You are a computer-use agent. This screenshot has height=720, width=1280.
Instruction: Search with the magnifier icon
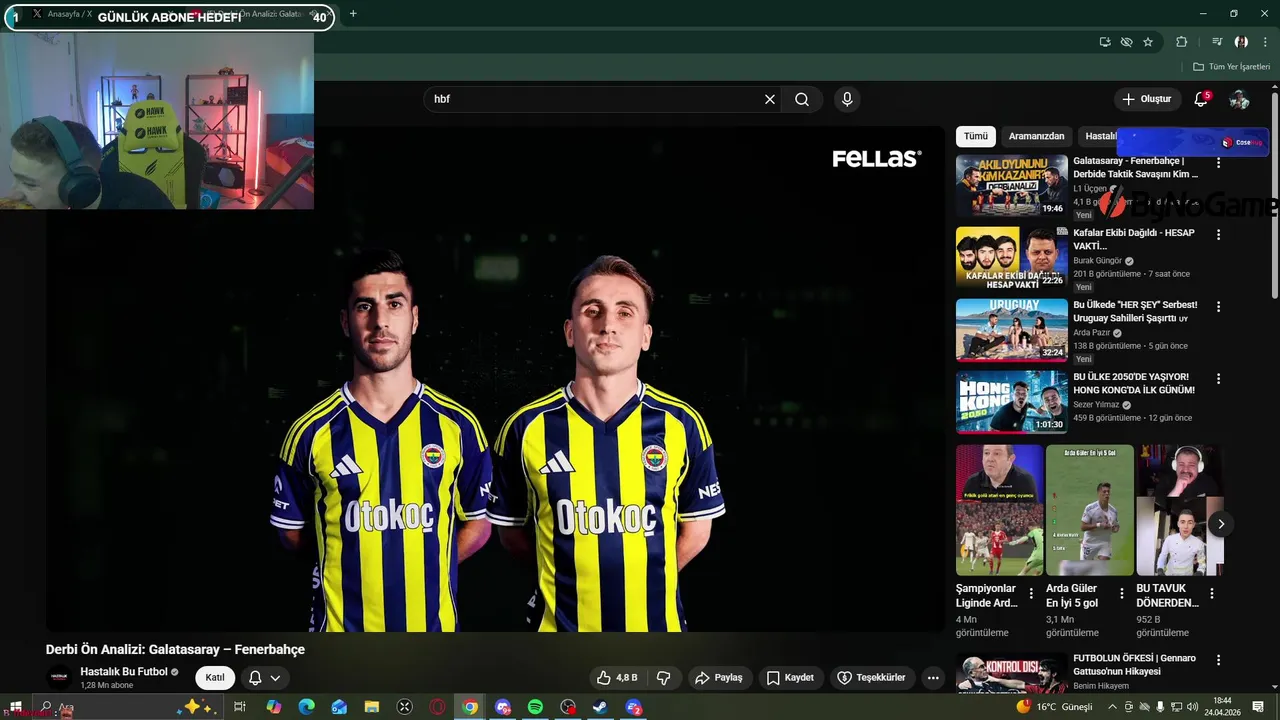[x=802, y=99]
